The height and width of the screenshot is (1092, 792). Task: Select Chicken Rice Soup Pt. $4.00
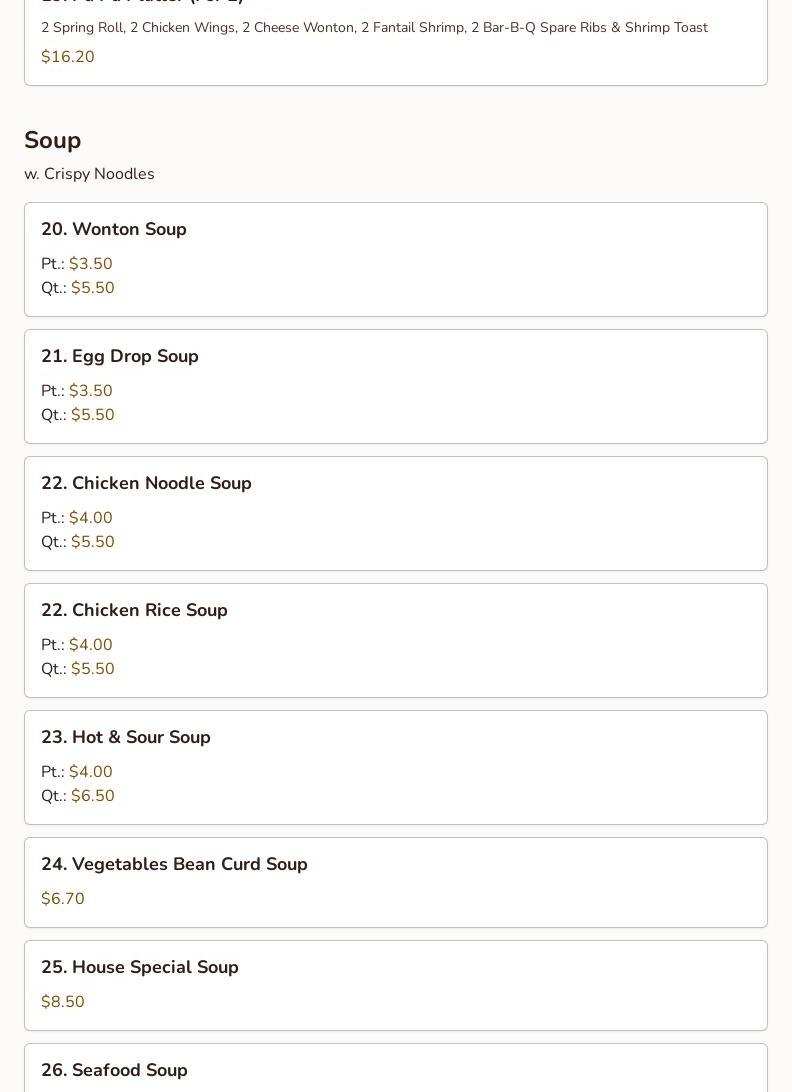pyautogui.click(x=77, y=644)
